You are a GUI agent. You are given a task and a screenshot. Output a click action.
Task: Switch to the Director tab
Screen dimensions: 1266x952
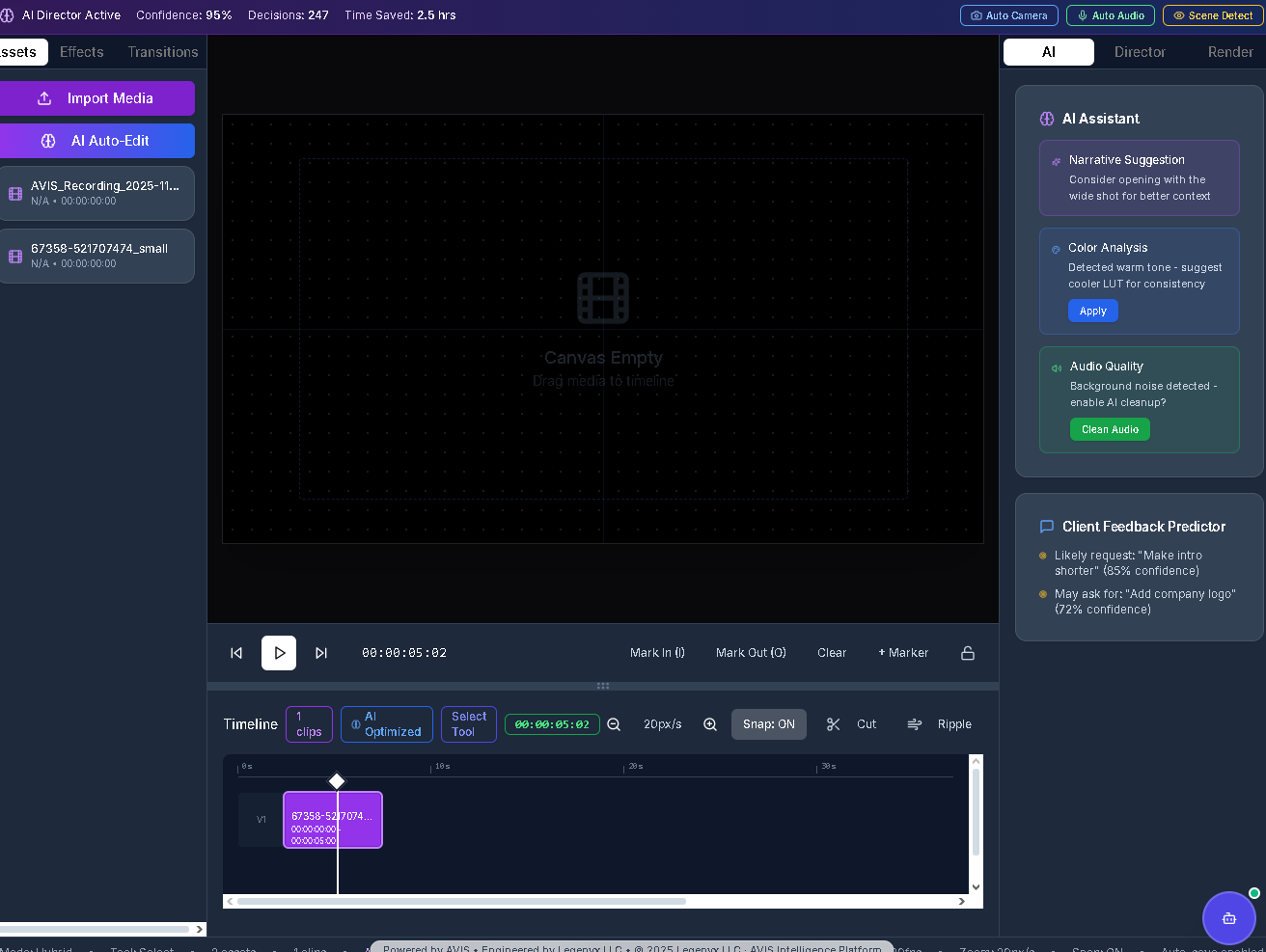1140,52
